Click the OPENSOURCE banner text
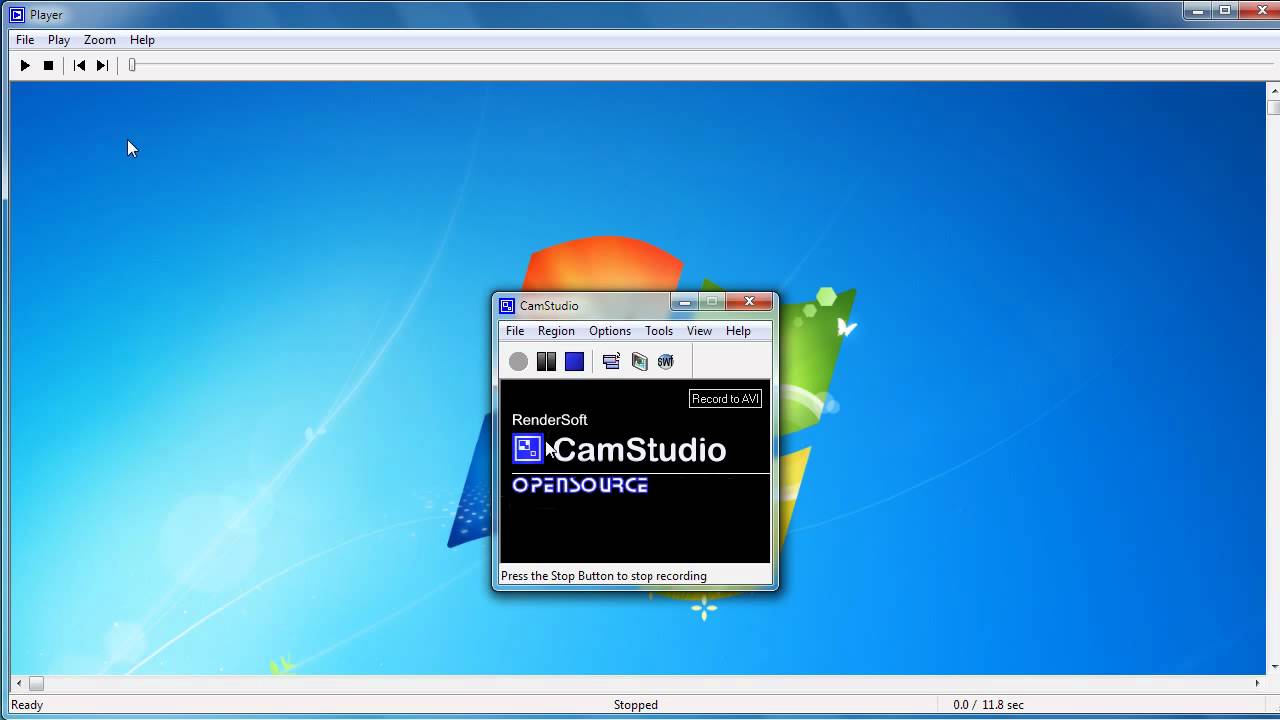This screenshot has width=1280, height=720. 580,485
